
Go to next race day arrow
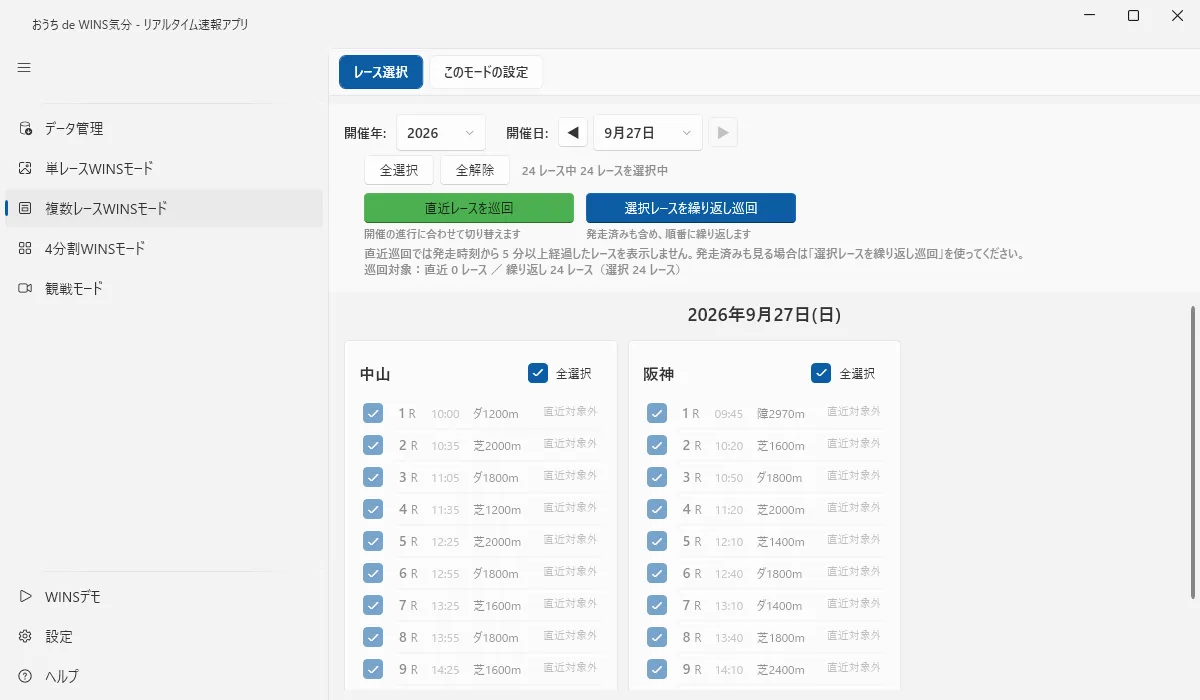click(723, 133)
